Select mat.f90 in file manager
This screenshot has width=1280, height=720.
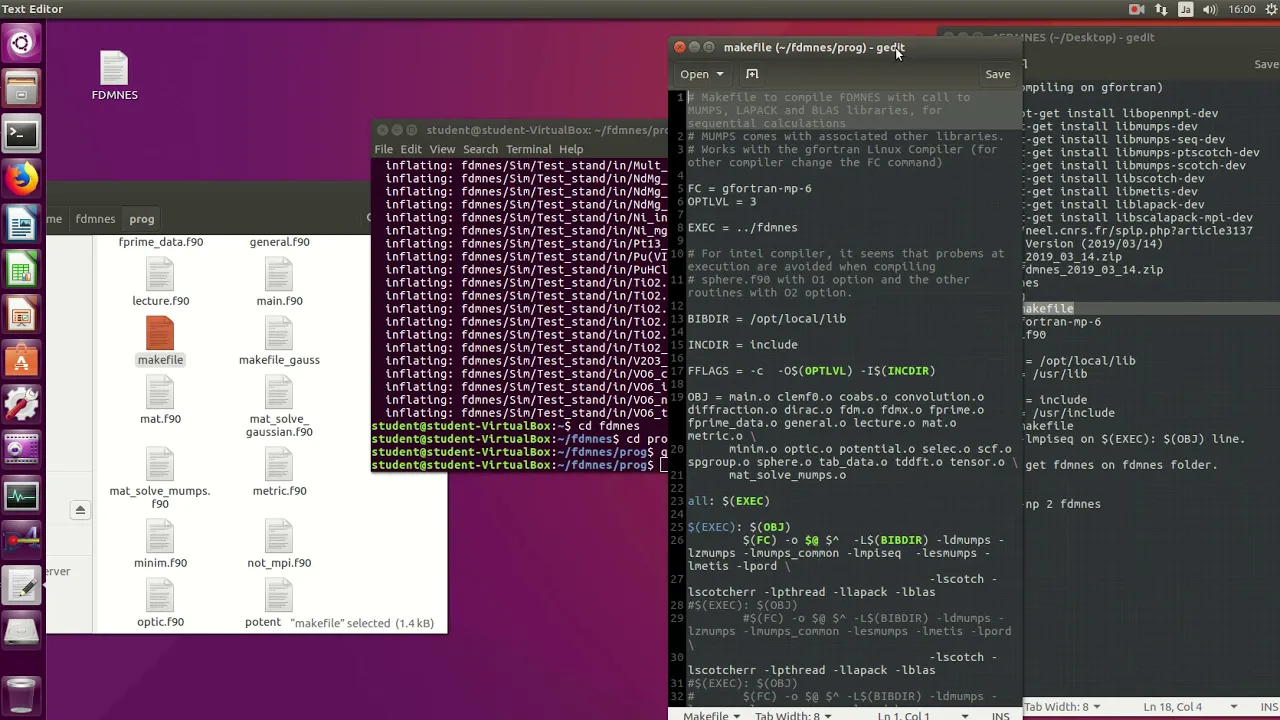(x=160, y=400)
